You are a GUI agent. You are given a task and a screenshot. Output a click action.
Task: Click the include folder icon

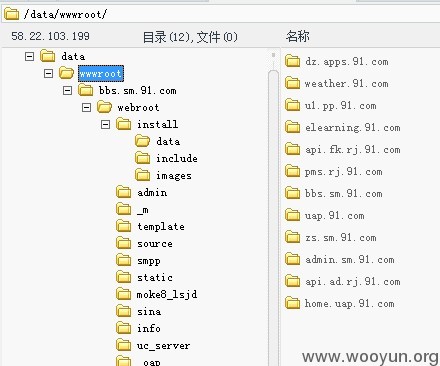pyautogui.click(x=143, y=158)
